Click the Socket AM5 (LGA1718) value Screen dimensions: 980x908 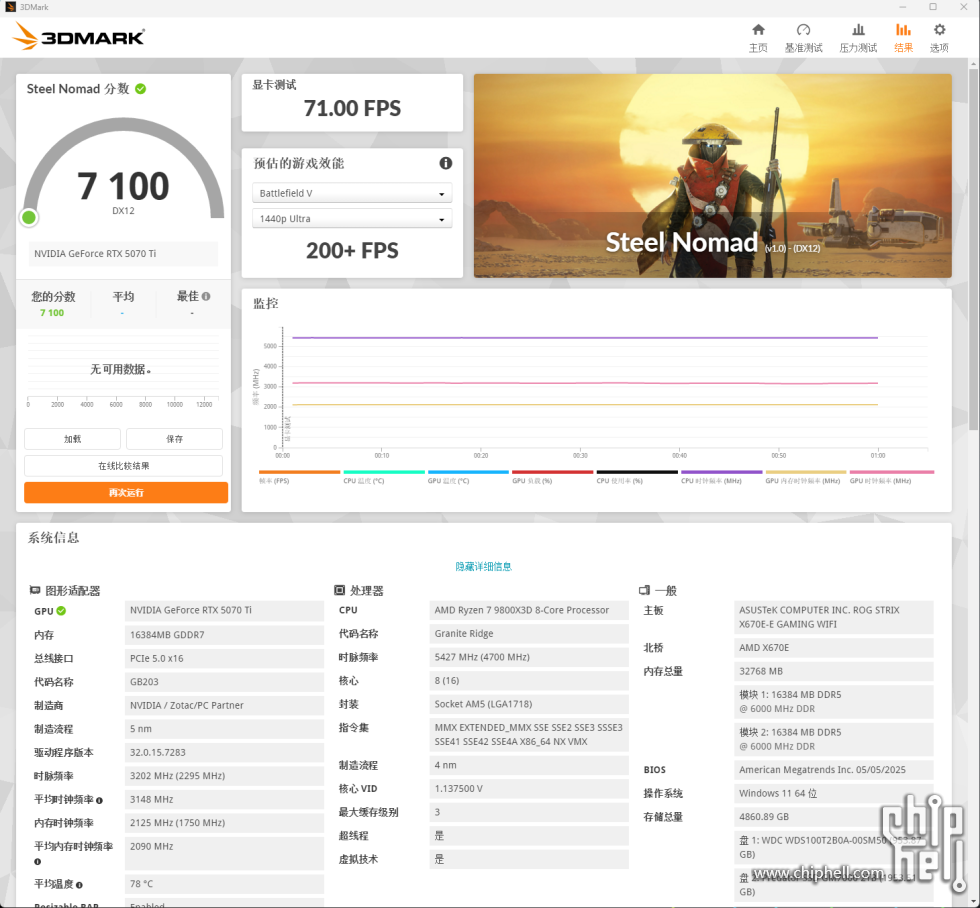point(529,704)
